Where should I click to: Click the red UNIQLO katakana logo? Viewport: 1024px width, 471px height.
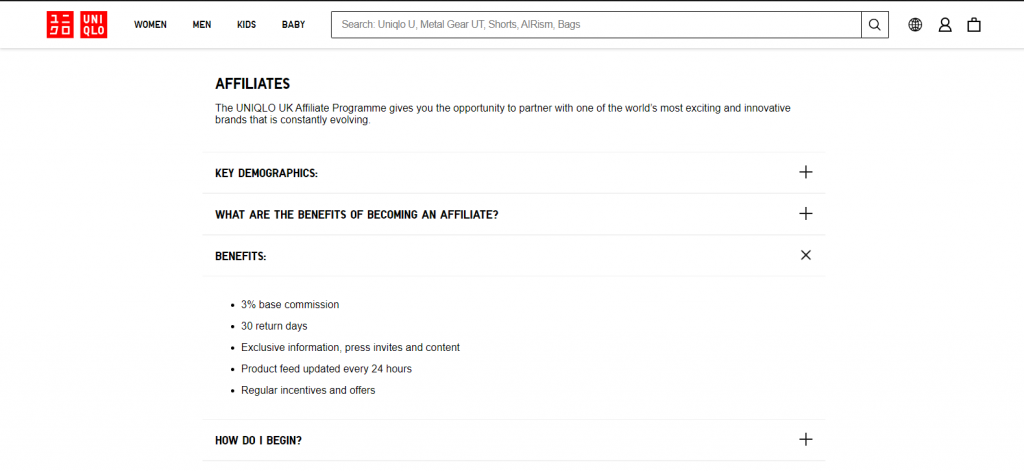60,25
